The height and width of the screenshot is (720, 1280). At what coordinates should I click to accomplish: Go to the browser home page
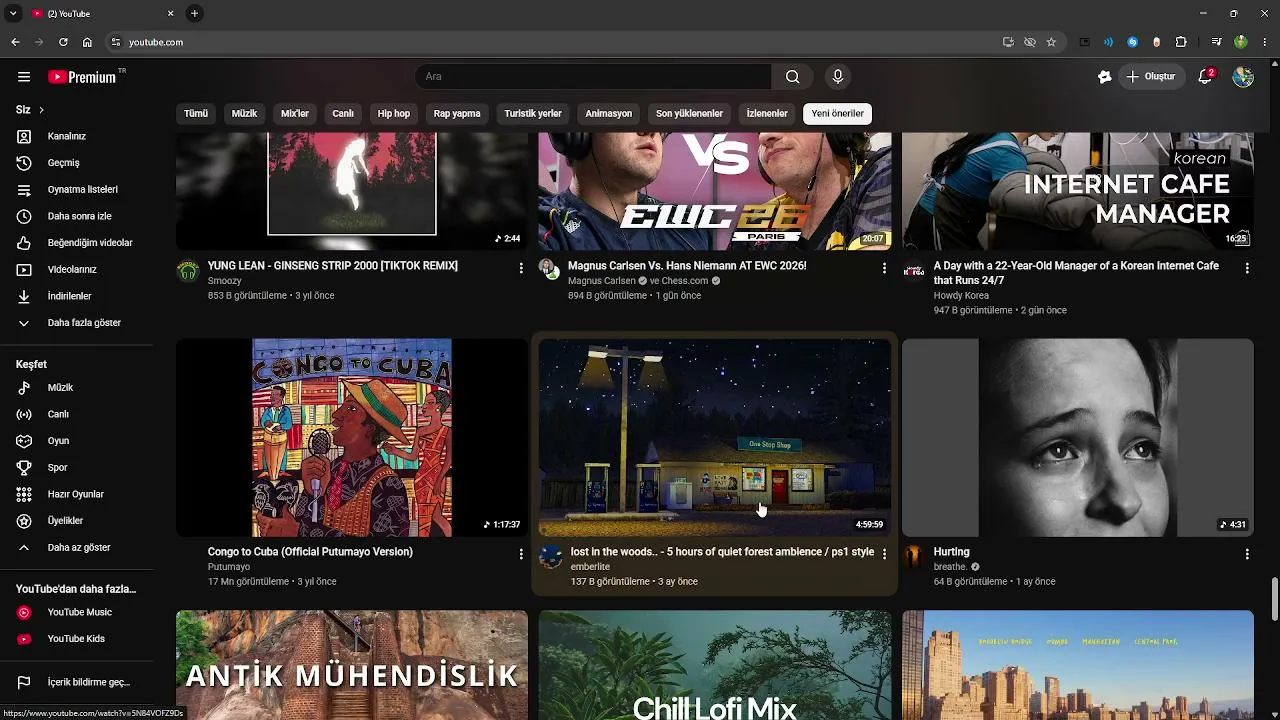pyautogui.click(x=87, y=42)
